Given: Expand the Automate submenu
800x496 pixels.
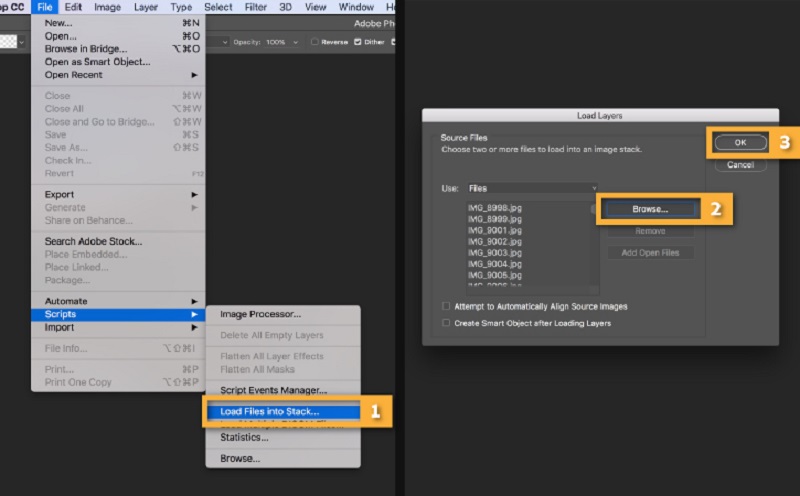Looking at the screenshot, I should [x=118, y=301].
